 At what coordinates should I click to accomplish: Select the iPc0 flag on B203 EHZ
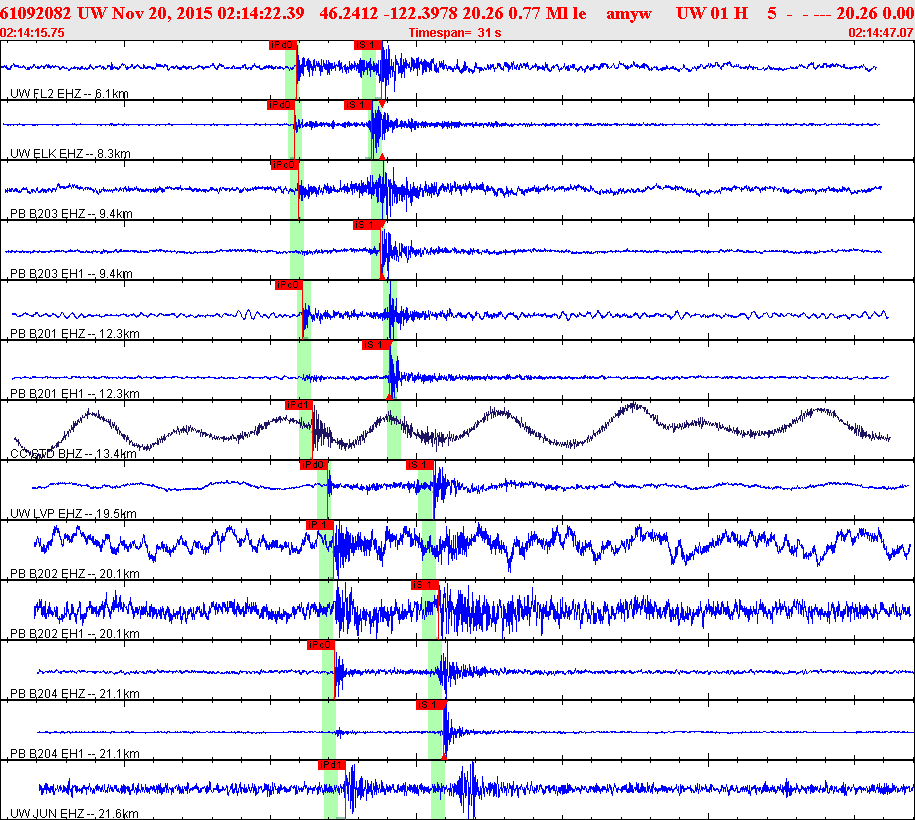(285, 165)
